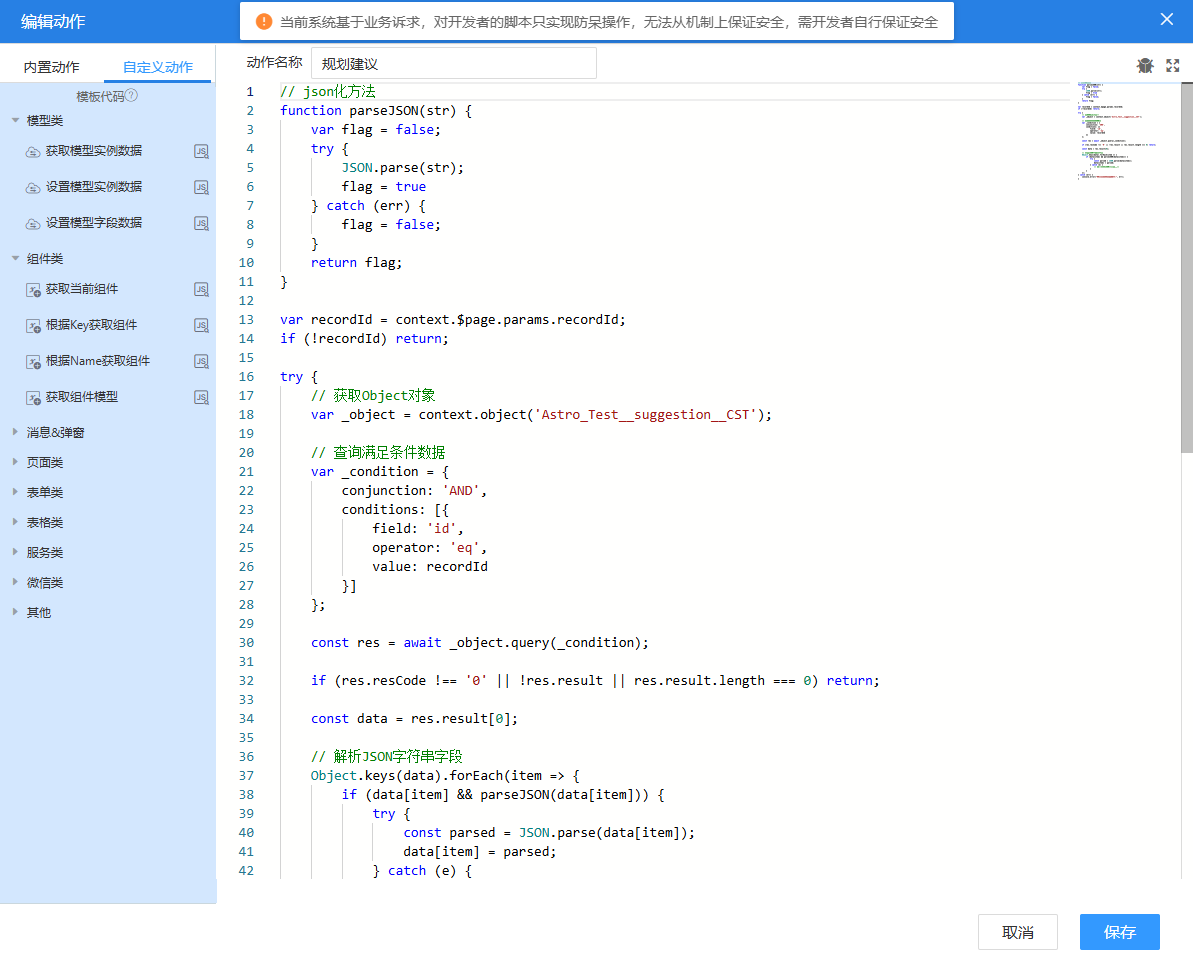Insert JS snippet for 根据Name获取组件
1193x957 pixels.
[201, 361]
